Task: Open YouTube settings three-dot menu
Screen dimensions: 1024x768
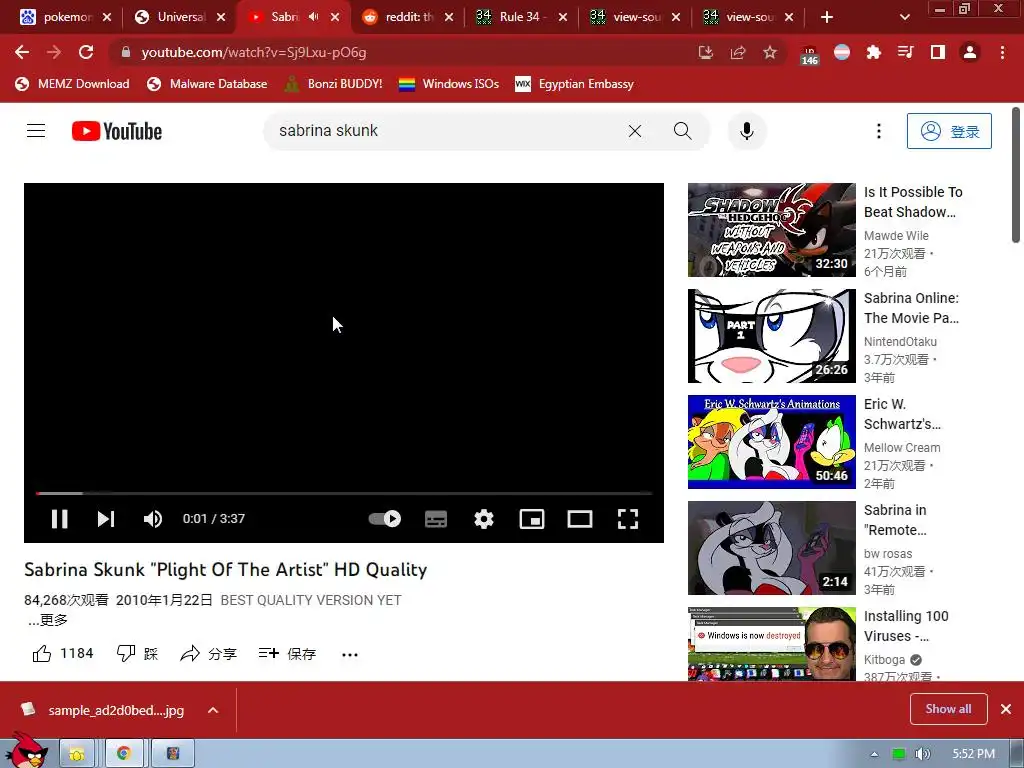Action: [879, 131]
